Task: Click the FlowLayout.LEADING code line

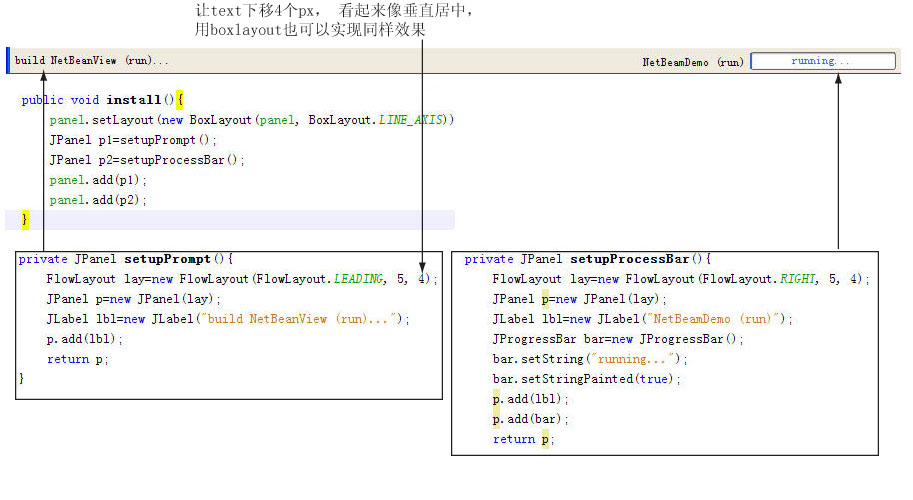Action: pyautogui.click(x=242, y=279)
